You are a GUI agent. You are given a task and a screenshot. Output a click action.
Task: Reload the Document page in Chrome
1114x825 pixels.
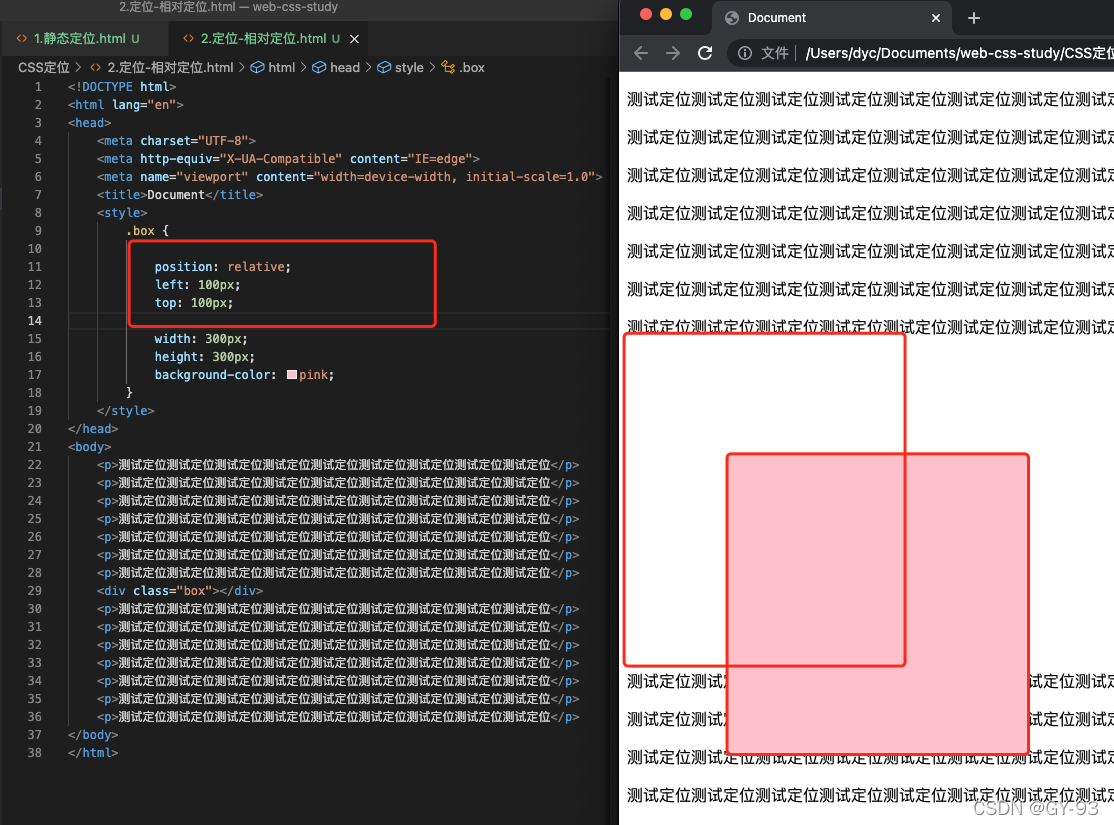[x=705, y=53]
